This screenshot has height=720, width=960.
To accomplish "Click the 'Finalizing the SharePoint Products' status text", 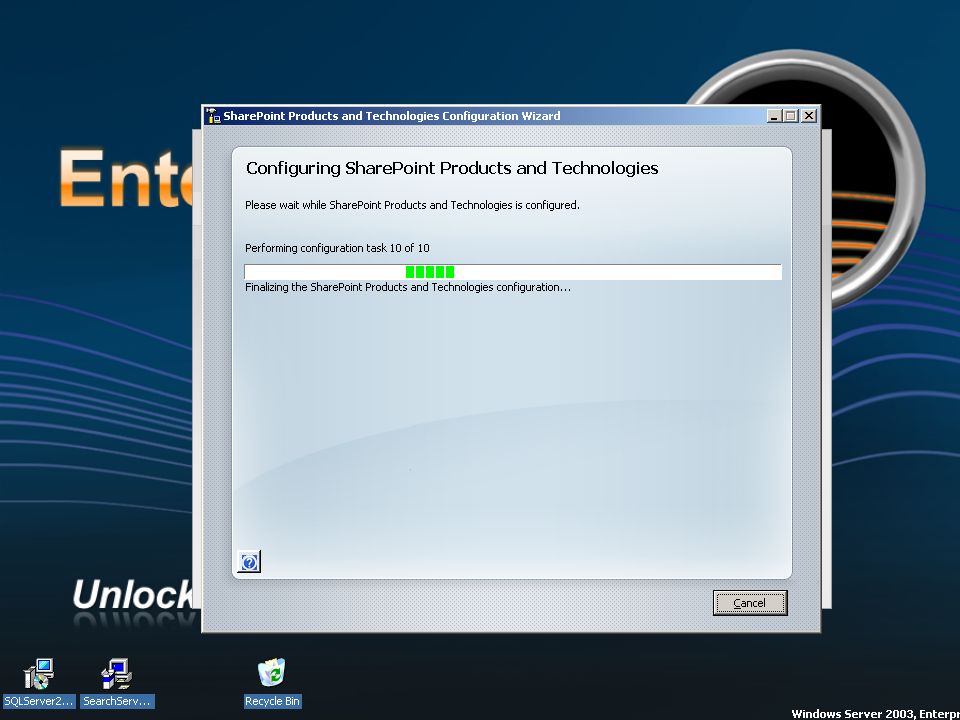I will click(408, 287).
